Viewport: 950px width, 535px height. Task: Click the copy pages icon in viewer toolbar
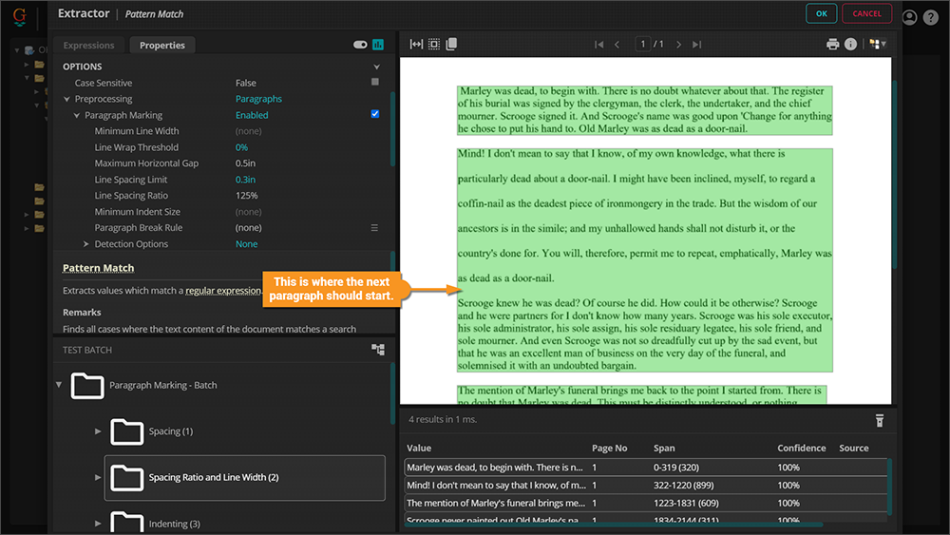click(x=451, y=44)
